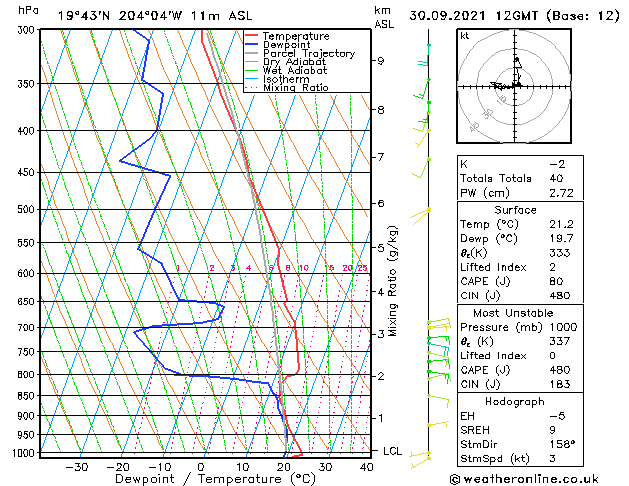This screenshot has height=486, width=629.
Task: Click the 'Dry Adiabat' legend entry
Action: [294, 62]
